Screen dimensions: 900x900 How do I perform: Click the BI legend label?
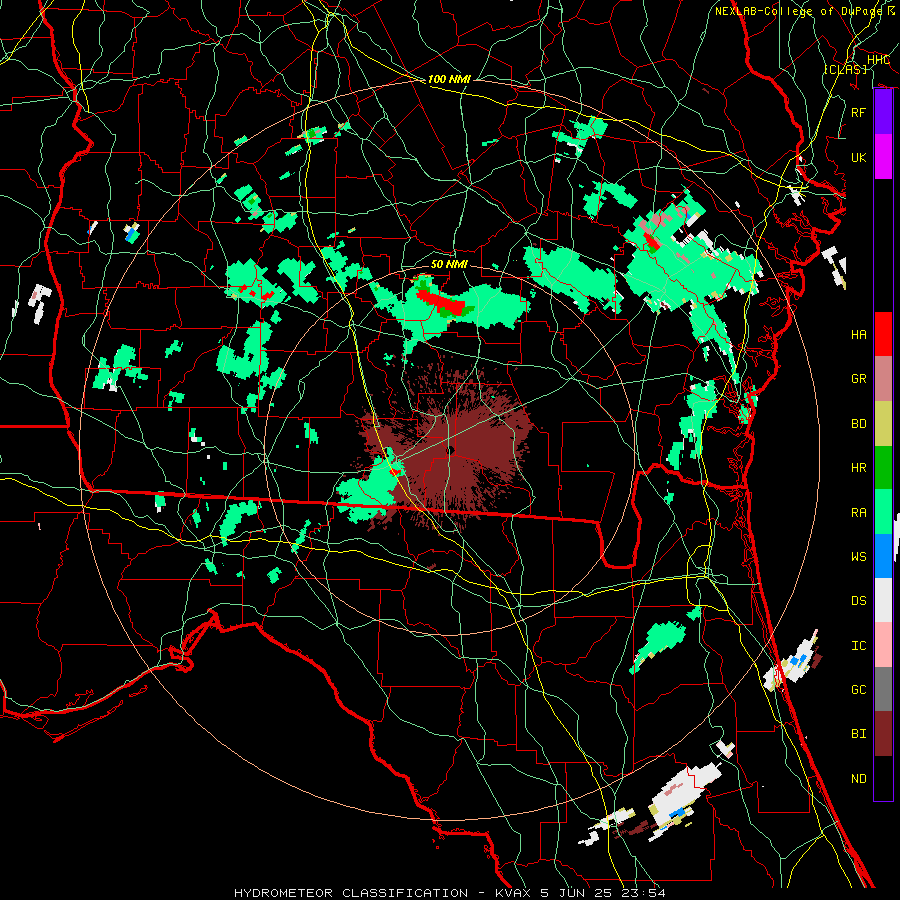click(x=858, y=734)
